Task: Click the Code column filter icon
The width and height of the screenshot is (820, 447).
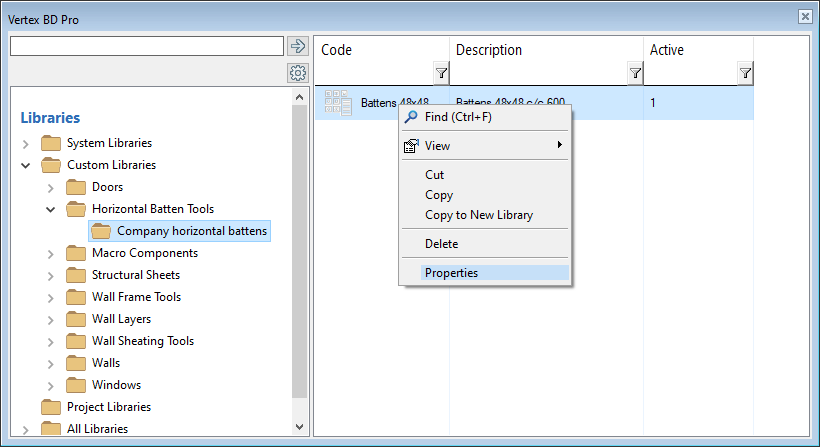Action: click(441, 73)
